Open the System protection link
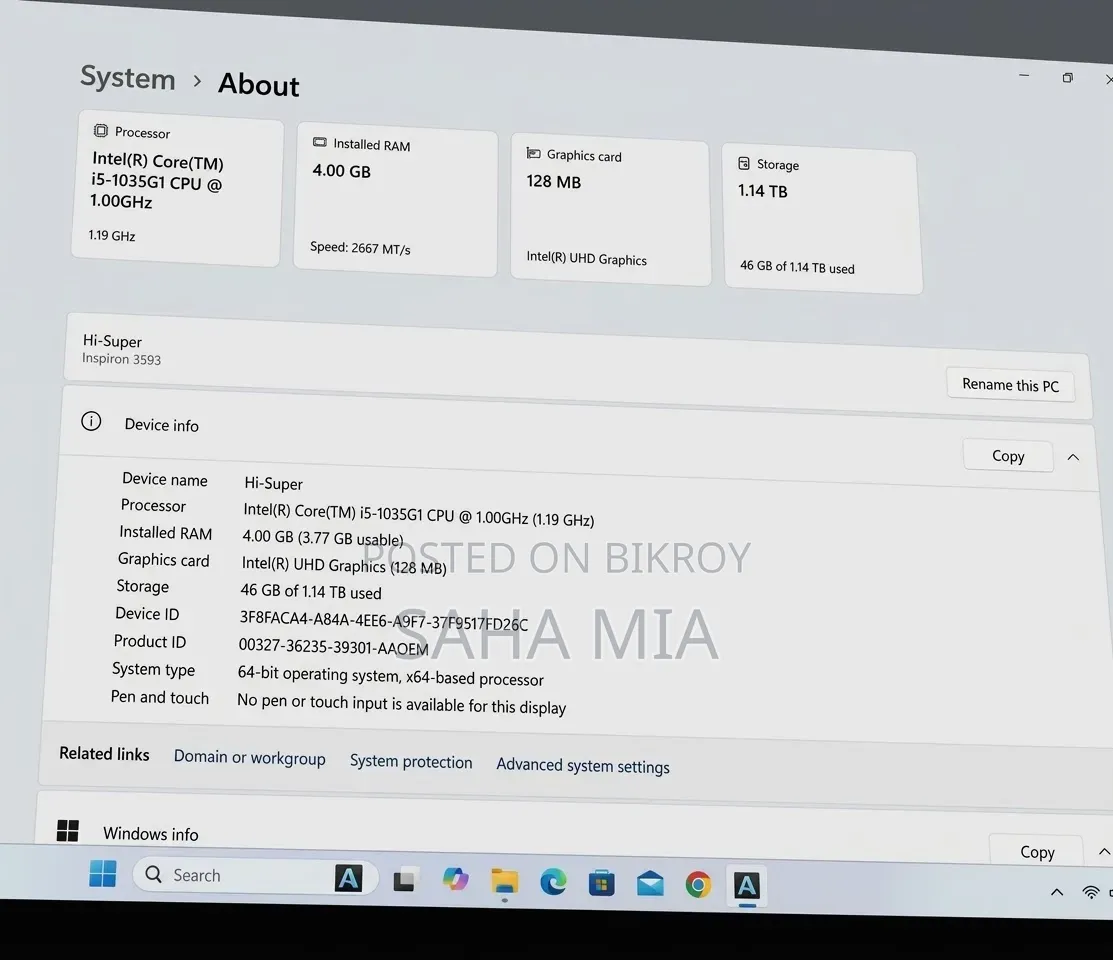Screen dimensions: 1113x960 tap(411, 761)
